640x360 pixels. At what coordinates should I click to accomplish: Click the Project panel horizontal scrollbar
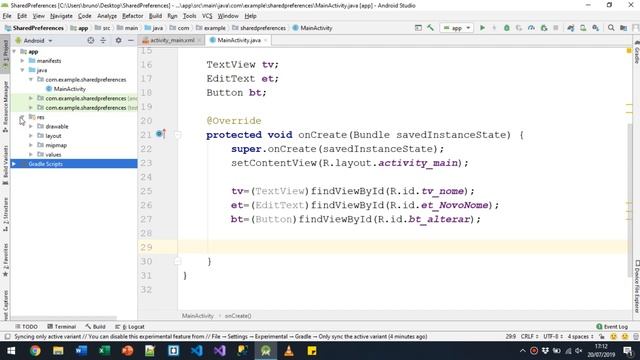64,317
